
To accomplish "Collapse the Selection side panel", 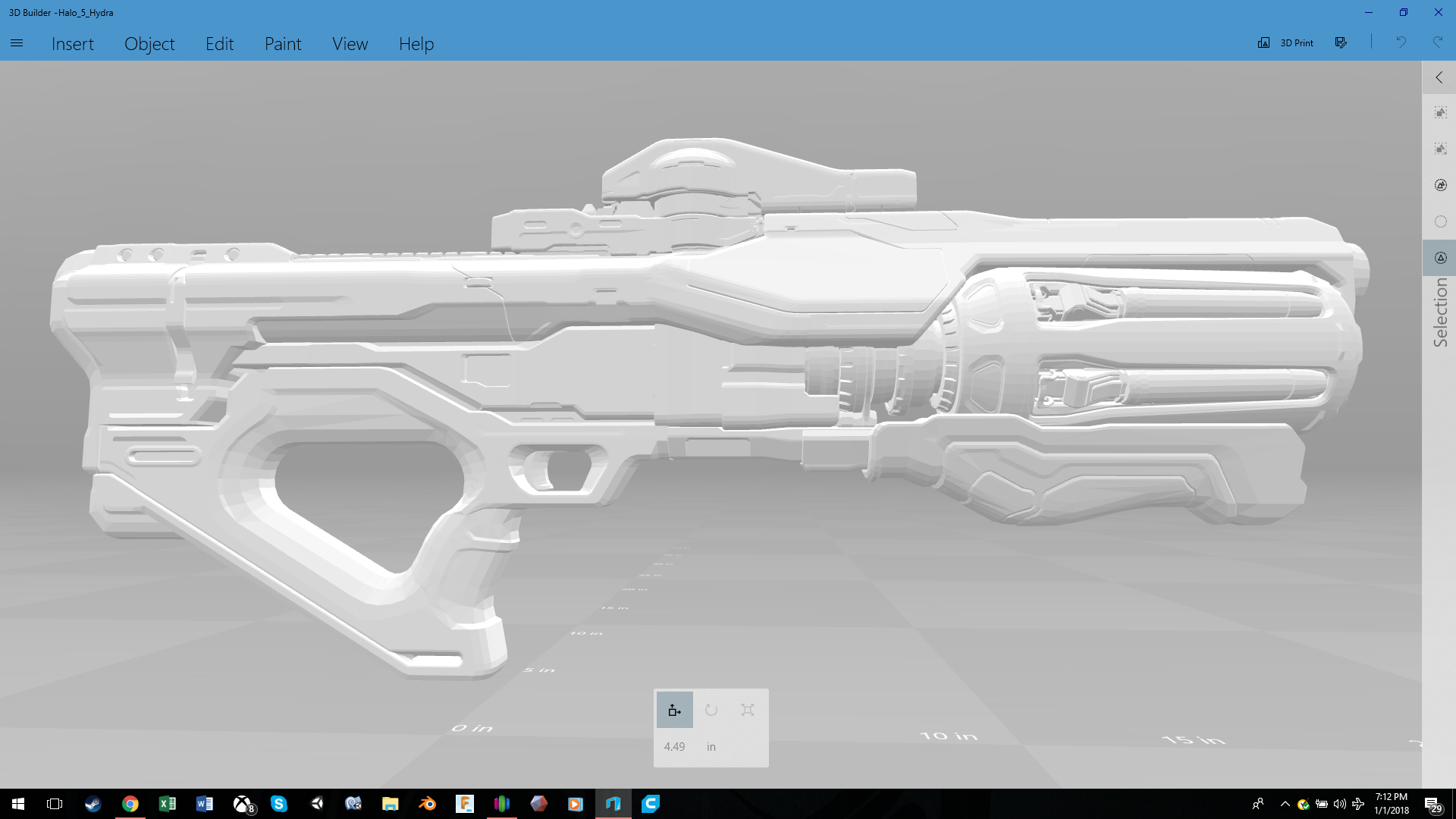I will tap(1439, 77).
